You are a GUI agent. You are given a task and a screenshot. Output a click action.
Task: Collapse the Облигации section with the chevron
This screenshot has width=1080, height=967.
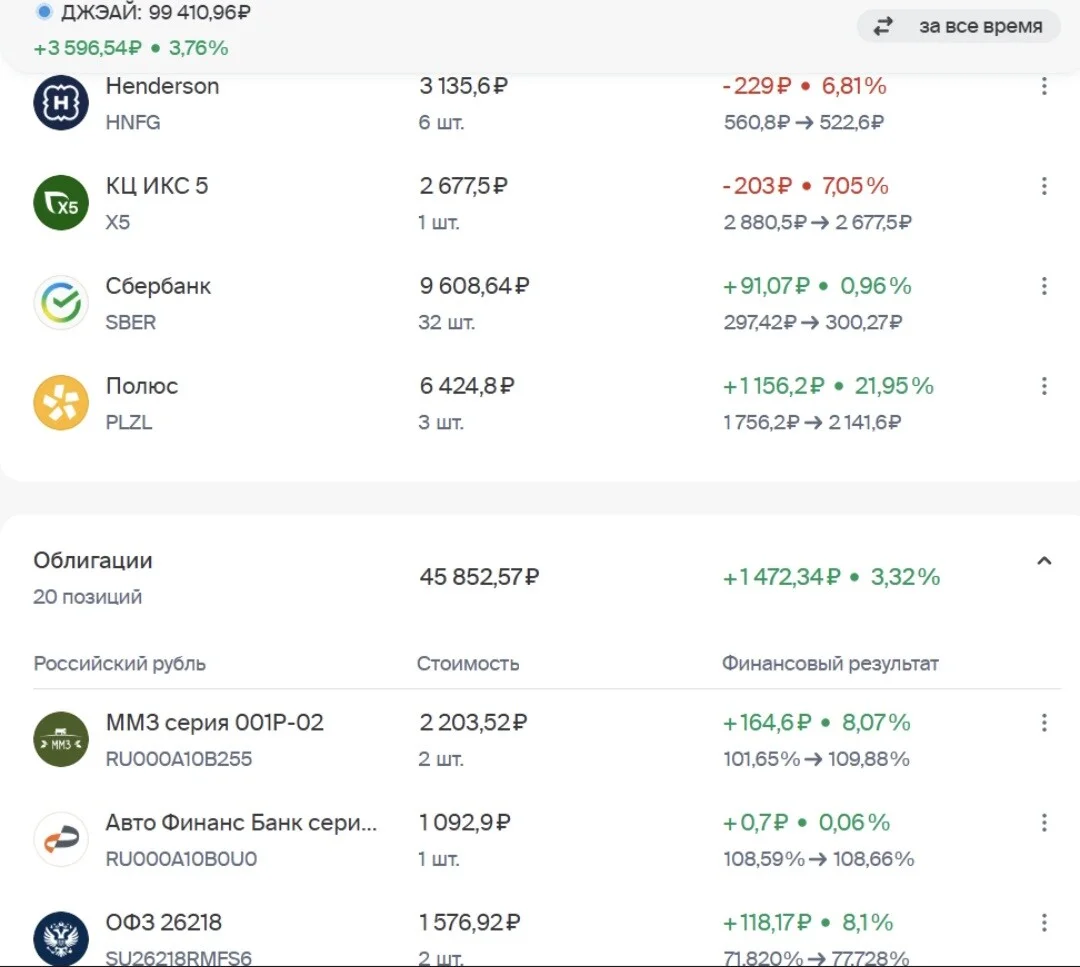click(x=1044, y=561)
